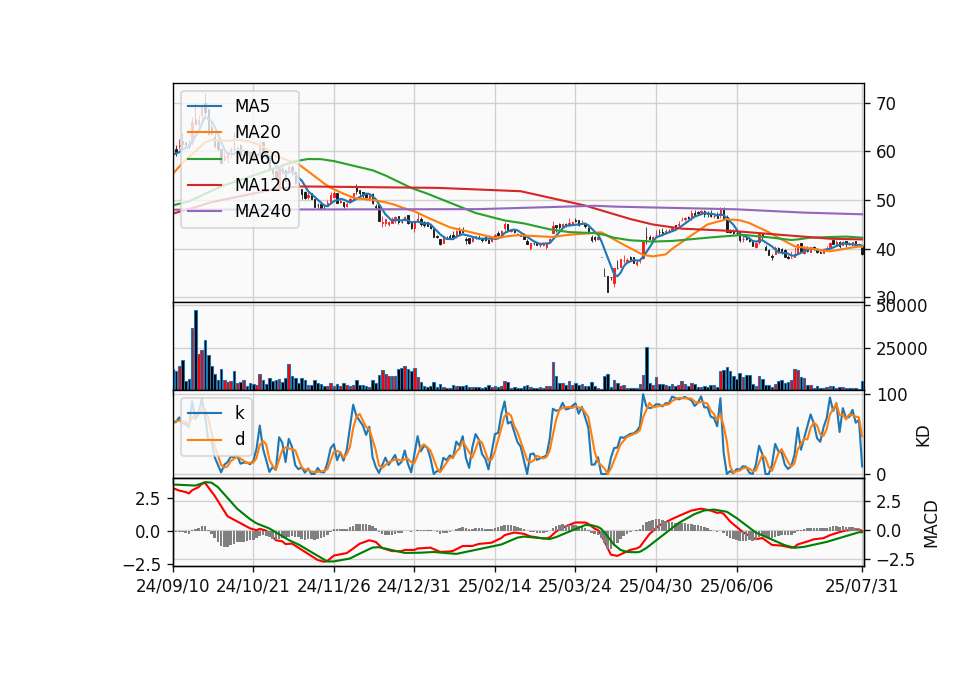Click the MACD vertical axis title
This screenshot has width=960, height=690.
point(931,524)
